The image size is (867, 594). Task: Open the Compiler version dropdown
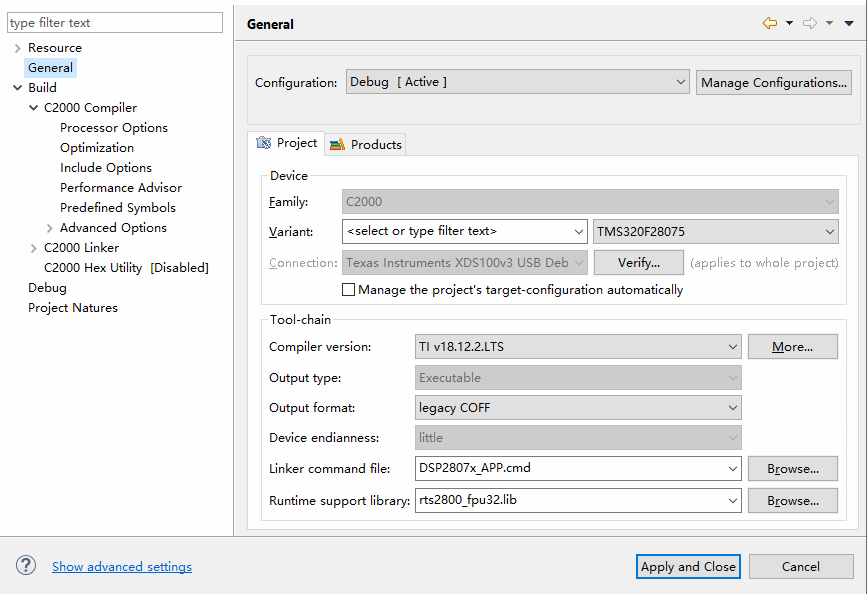coord(578,347)
